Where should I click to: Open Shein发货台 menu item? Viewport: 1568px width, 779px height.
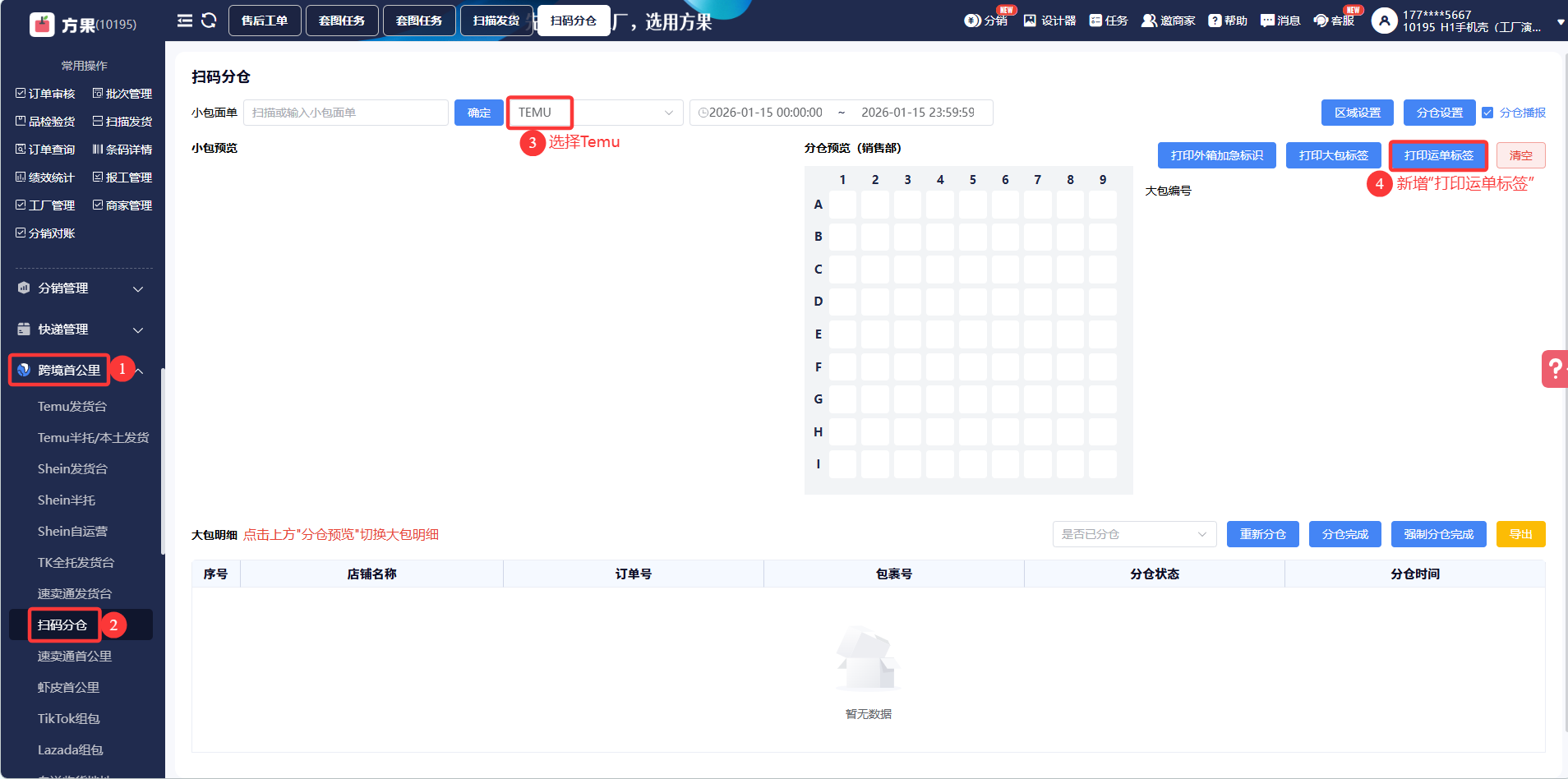72,469
